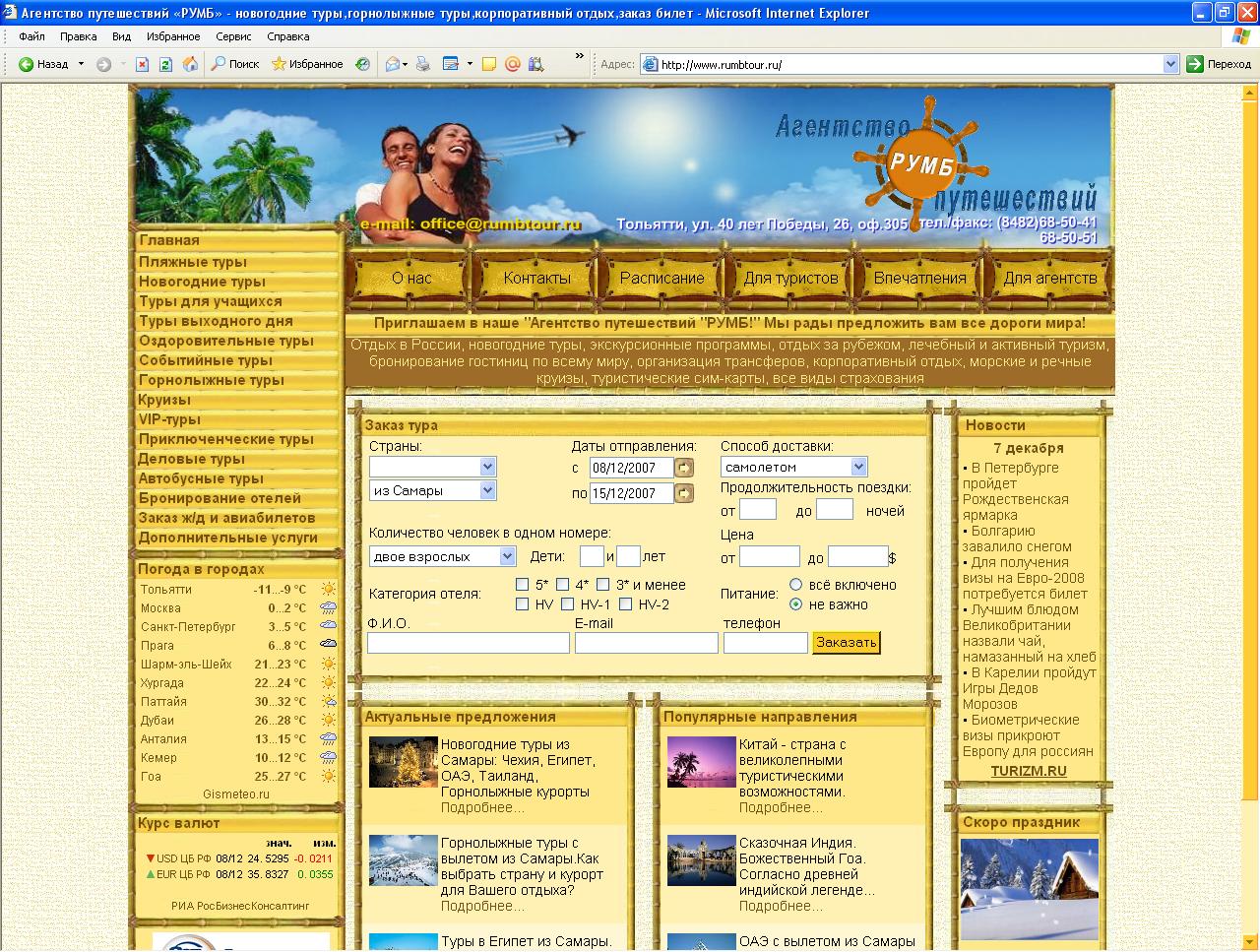Screen dimensions: 1260x952
Task: Tick the 5* hotel category checkbox
Action: click(x=523, y=585)
